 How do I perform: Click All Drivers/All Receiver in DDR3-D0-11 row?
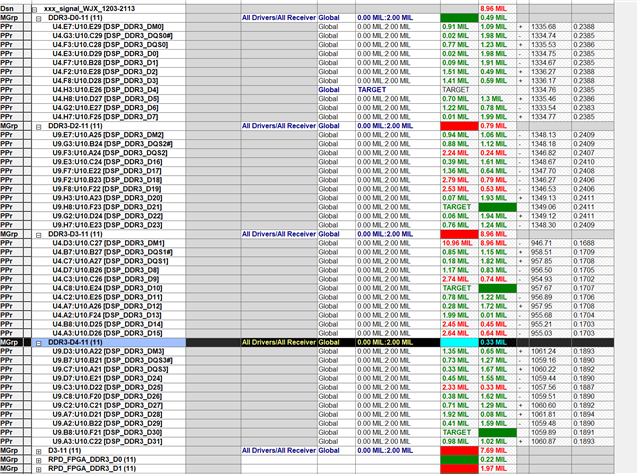point(279,17)
